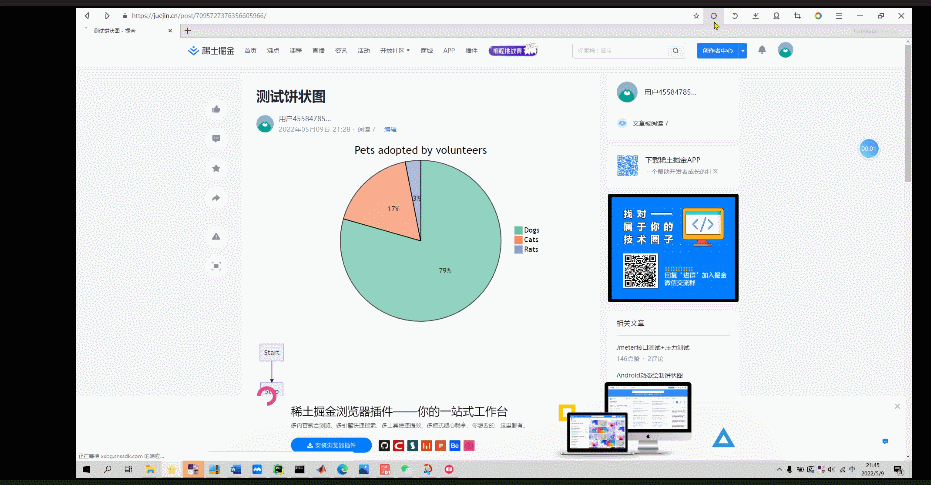931x485 pixels.
Task: Open the APP navigation item
Action: pyautogui.click(x=449, y=51)
